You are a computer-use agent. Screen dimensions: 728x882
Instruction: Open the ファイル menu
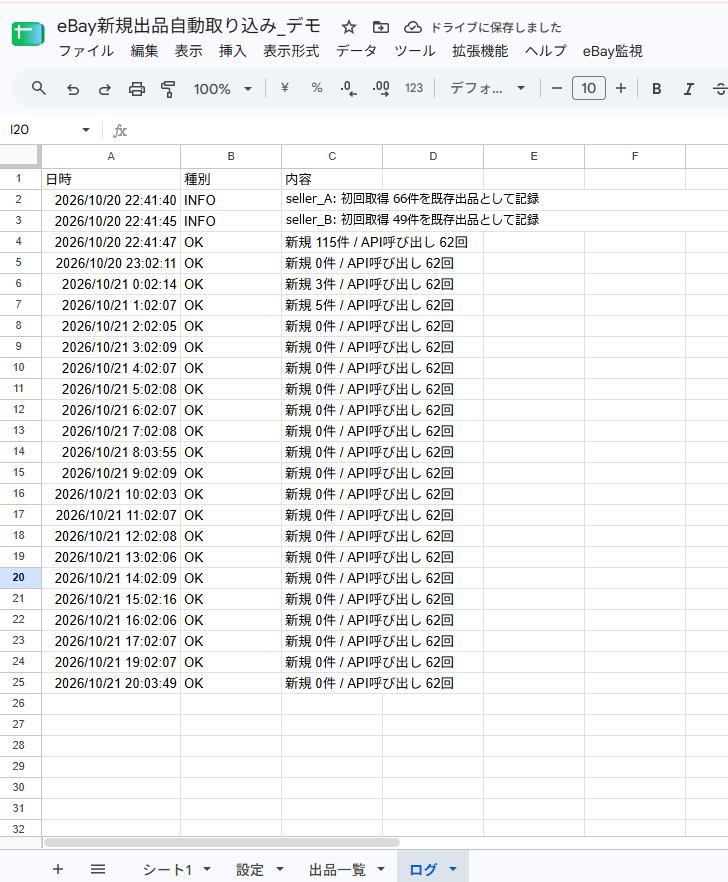(x=86, y=51)
